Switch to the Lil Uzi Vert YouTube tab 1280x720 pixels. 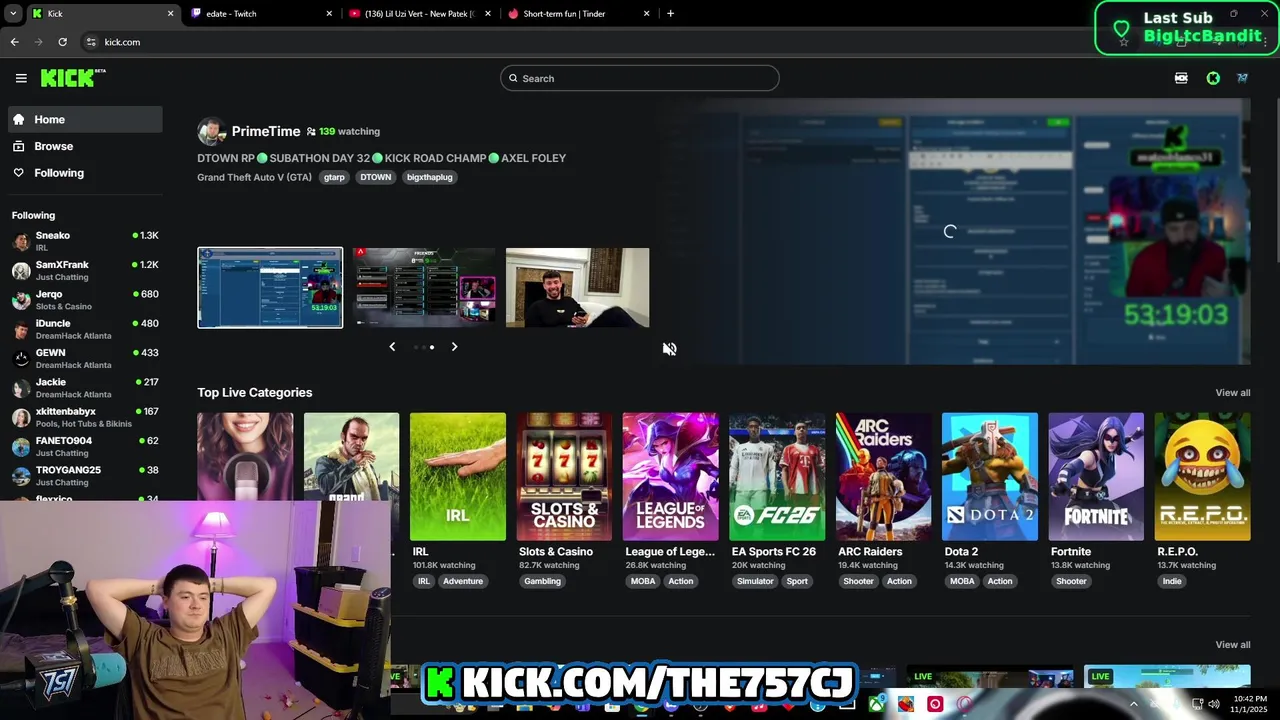point(420,14)
